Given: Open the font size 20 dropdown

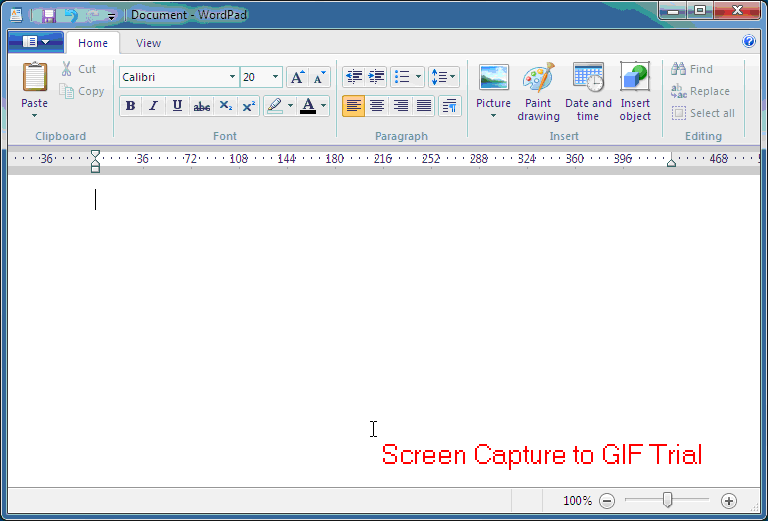Looking at the screenshot, I should [x=275, y=77].
